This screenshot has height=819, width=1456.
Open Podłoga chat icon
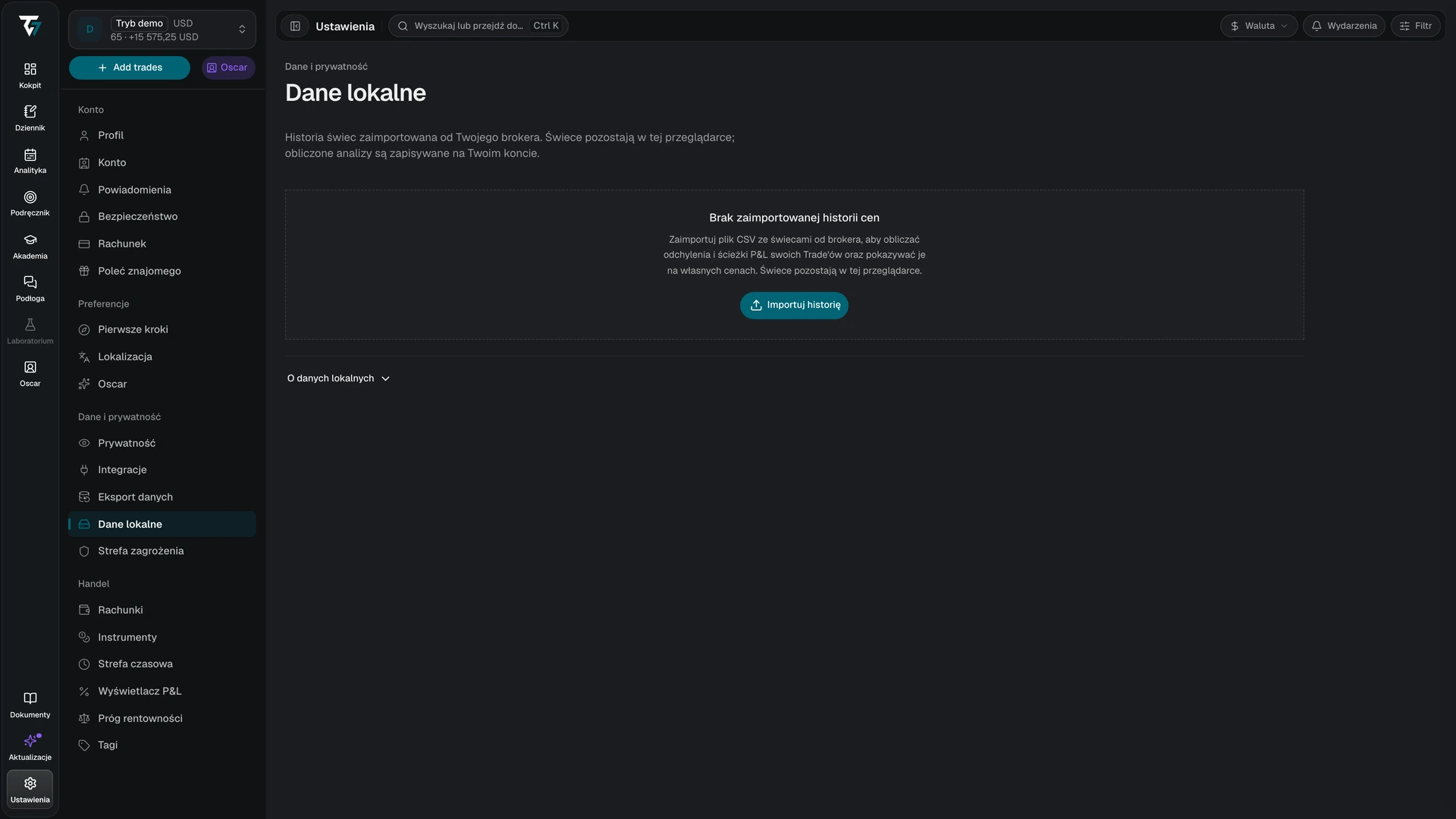tap(30, 289)
